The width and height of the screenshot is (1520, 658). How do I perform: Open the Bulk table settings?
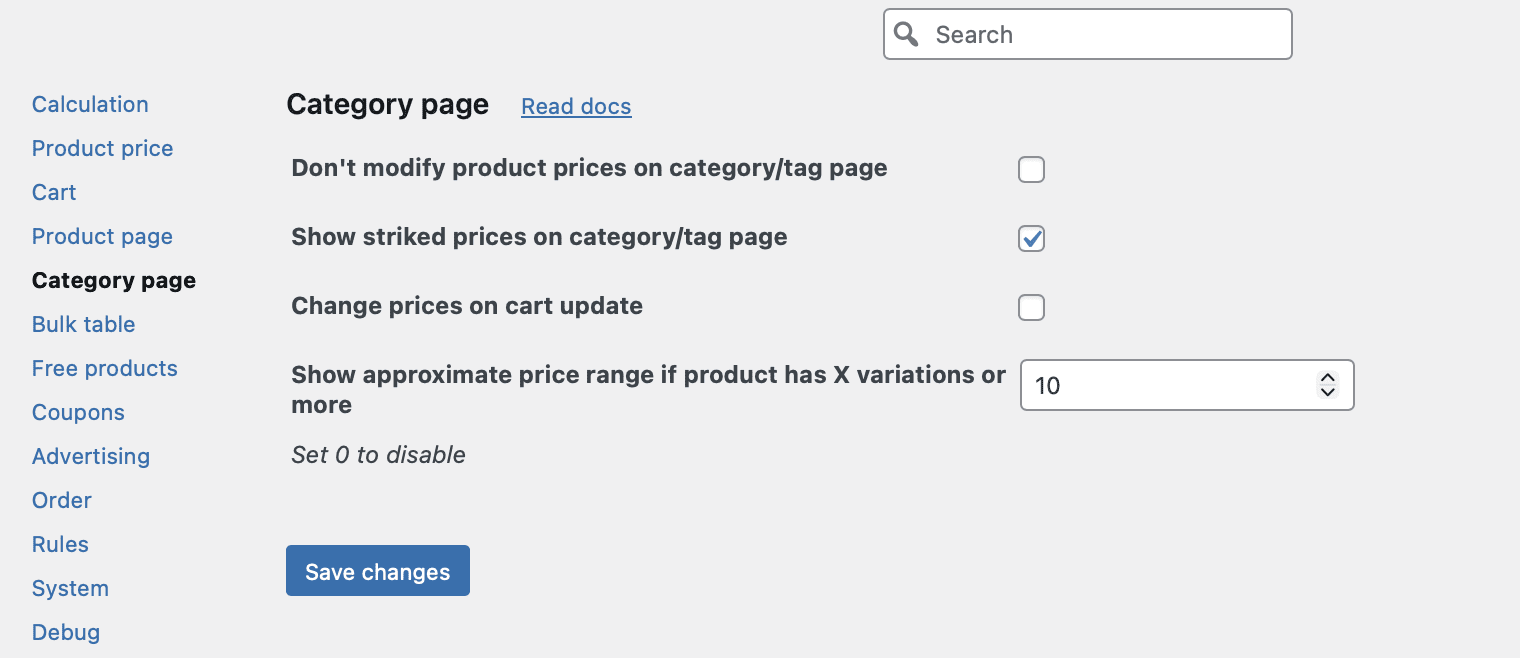point(83,324)
